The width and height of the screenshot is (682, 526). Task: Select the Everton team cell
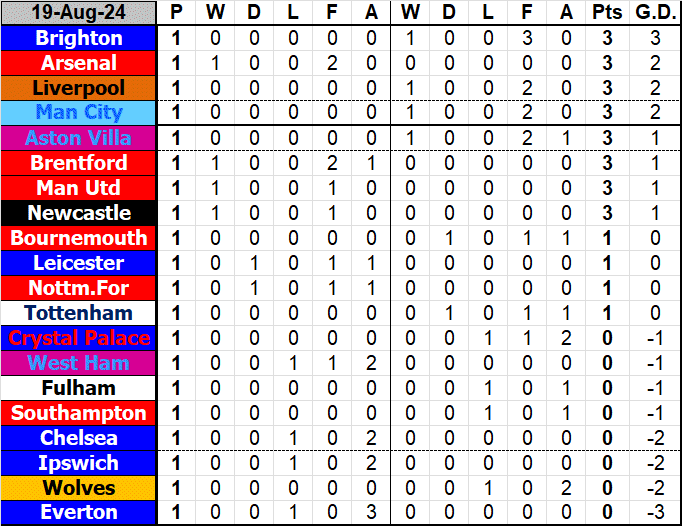[x=79, y=512]
